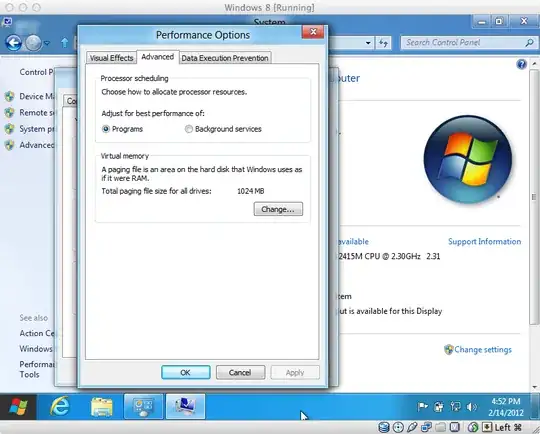Confirm Performance Options with OK
The height and width of the screenshot is (434, 540).
(186, 372)
